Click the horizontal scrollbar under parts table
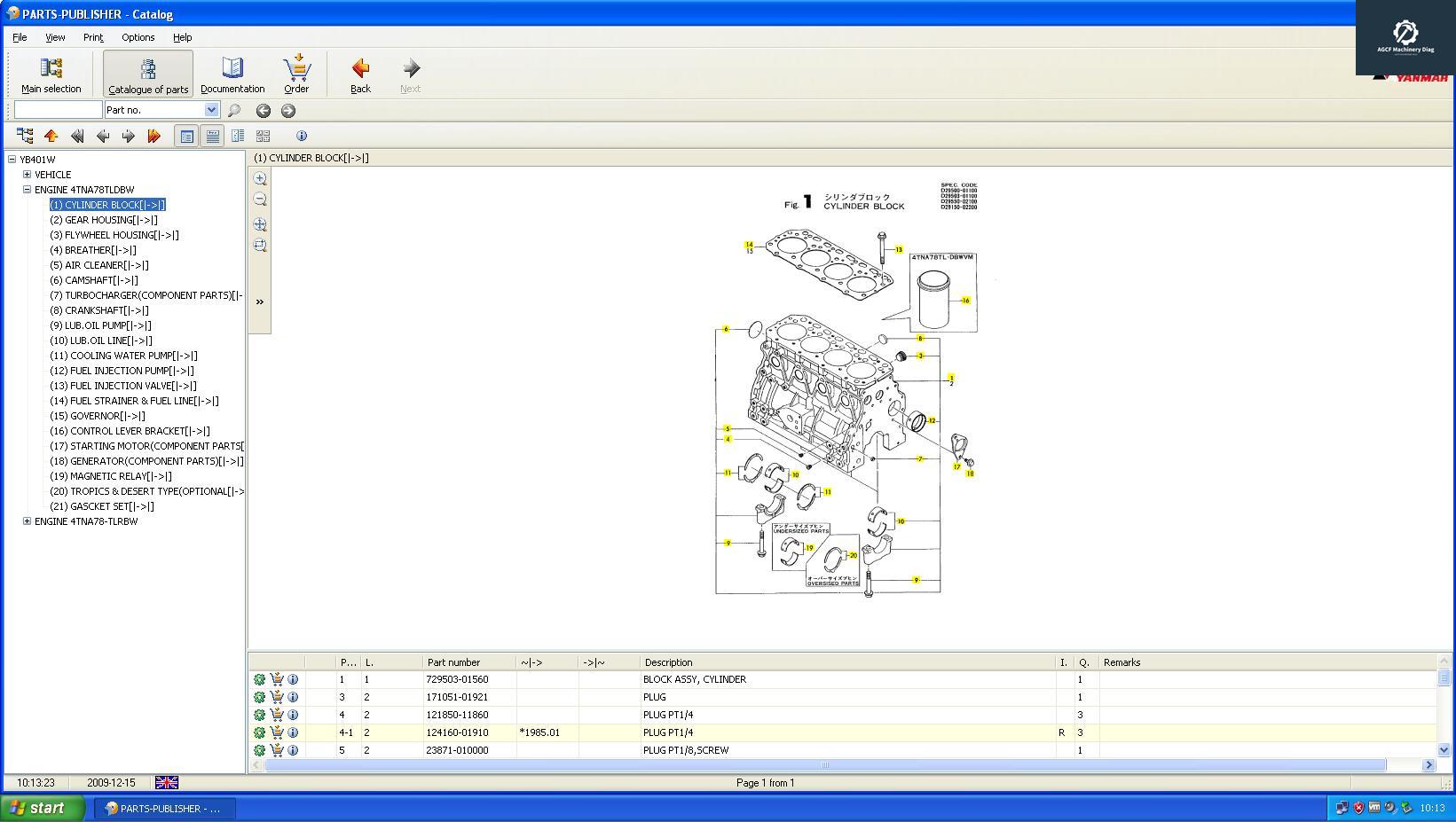Viewport: 1456px width, 822px height. [x=825, y=764]
